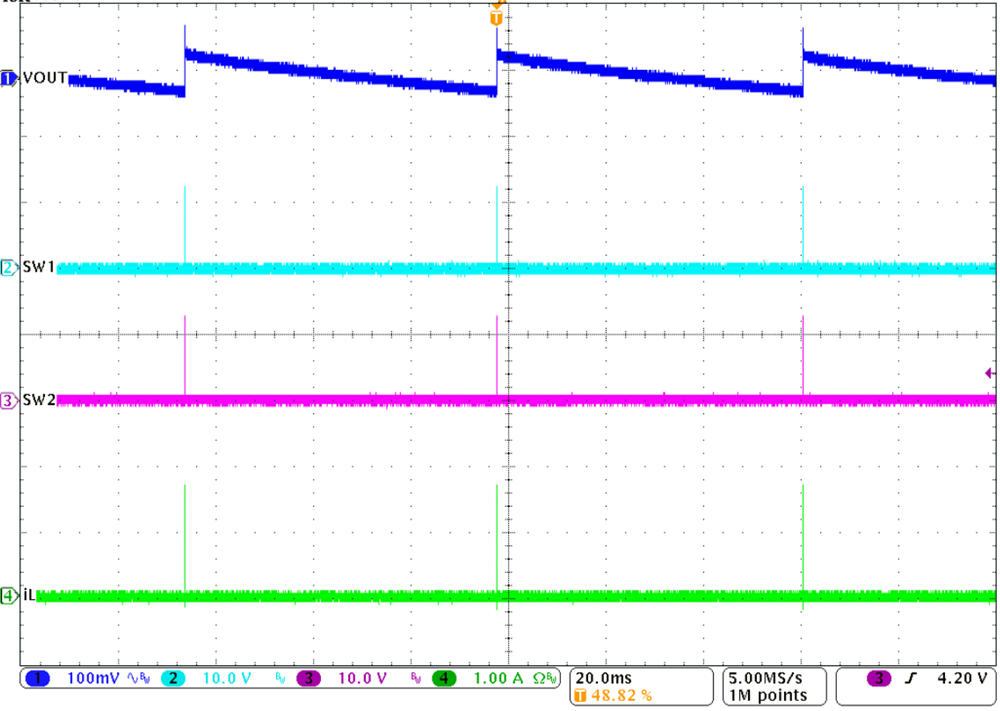Toggle bandwidth limit on channel 1
The height and width of the screenshot is (711, 1000).
146,678
